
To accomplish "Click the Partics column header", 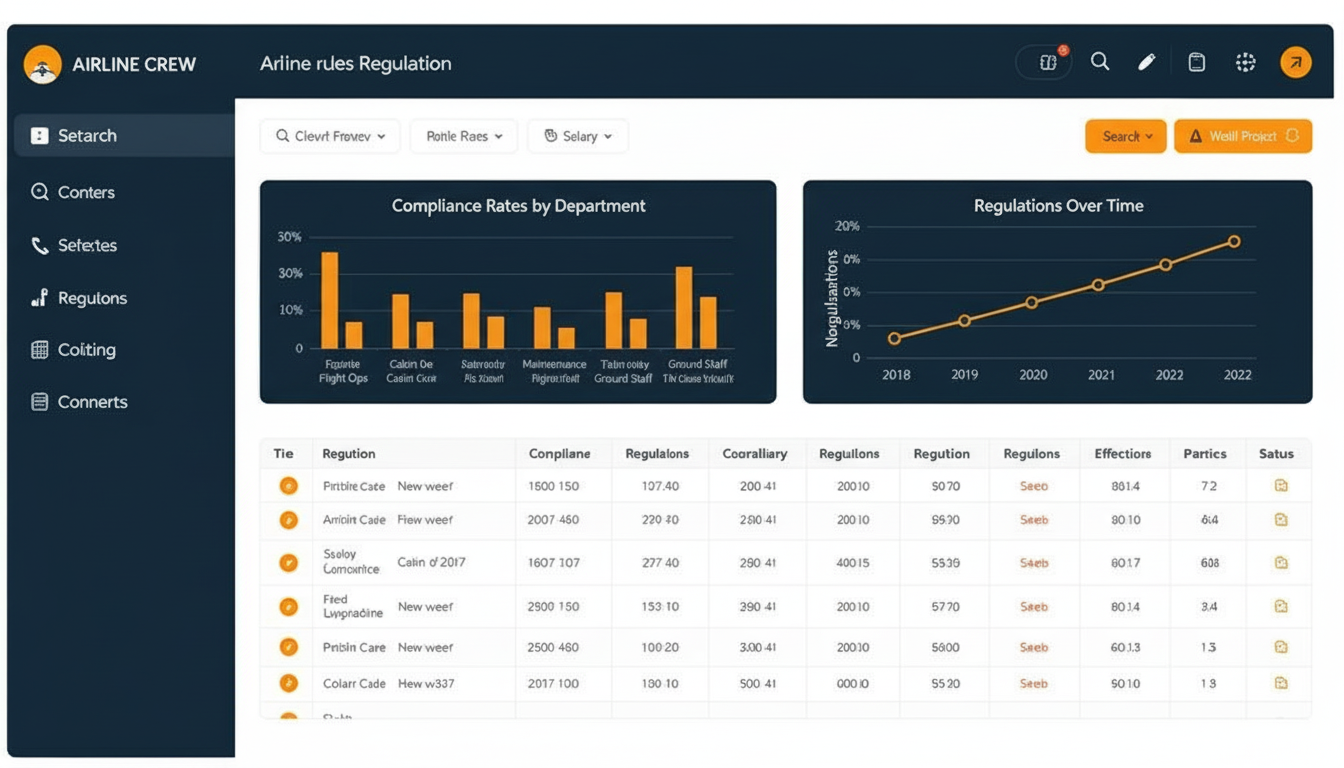I will tap(1205, 454).
